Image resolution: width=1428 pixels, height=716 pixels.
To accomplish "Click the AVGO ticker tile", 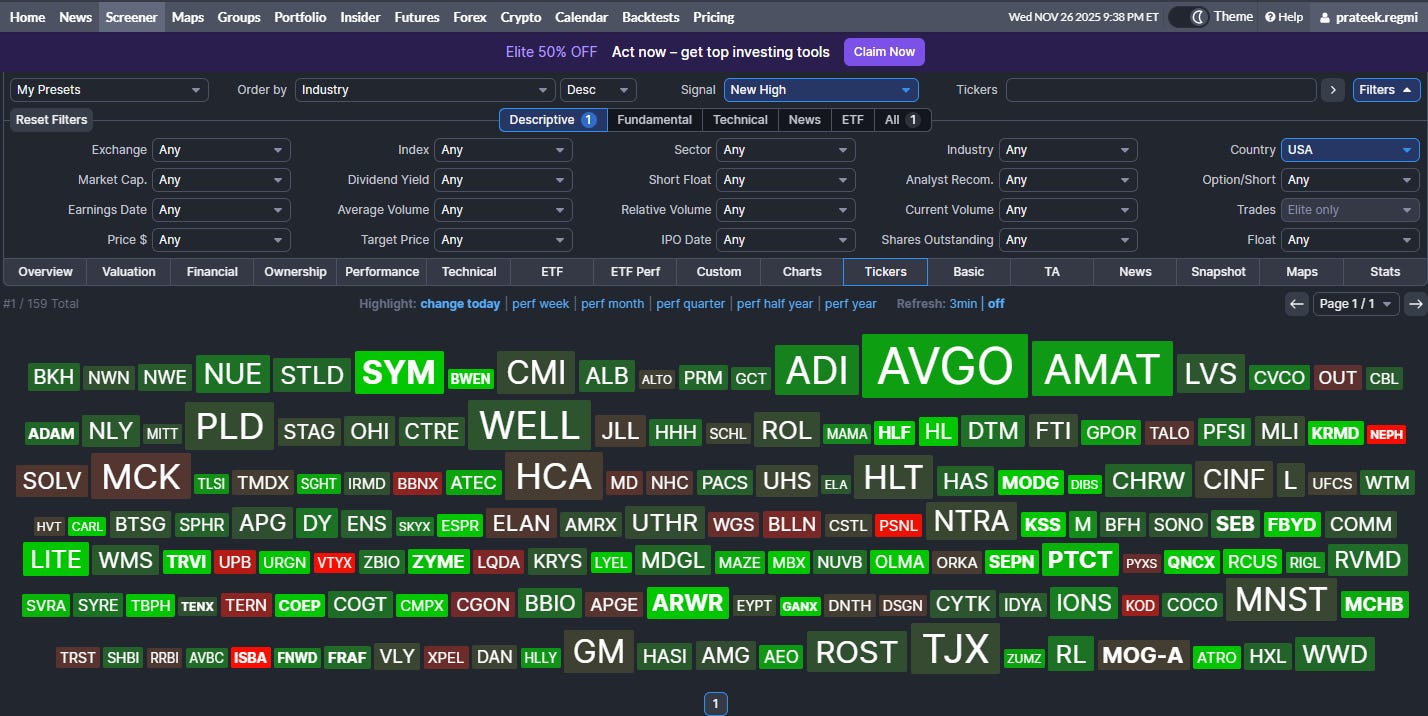I will click(x=945, y=366).
